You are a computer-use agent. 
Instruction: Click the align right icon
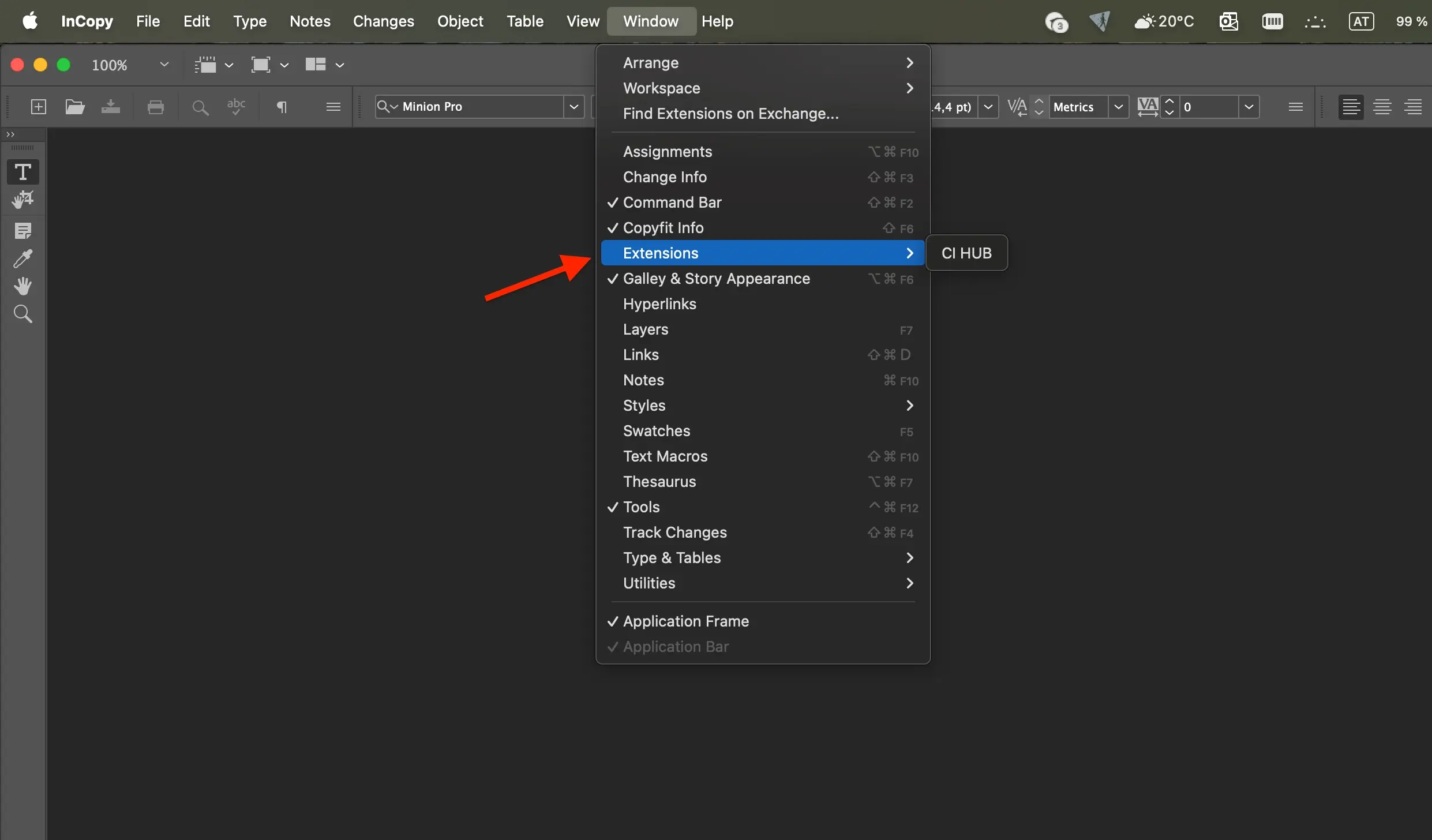pyautogui.click(x=1414, y=107)
